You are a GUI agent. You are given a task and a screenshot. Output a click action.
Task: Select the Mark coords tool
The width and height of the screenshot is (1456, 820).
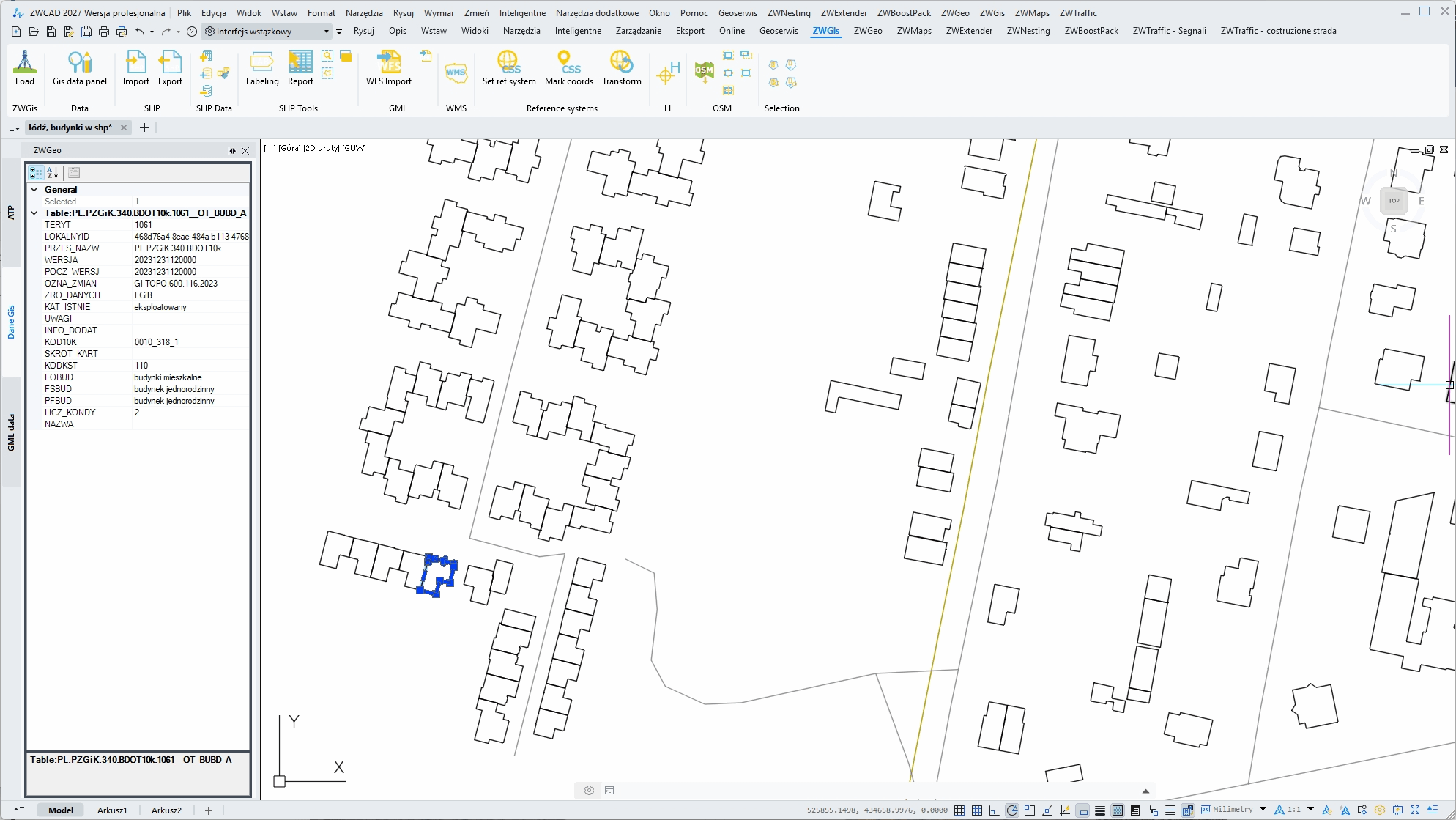[x=569, y=67]
